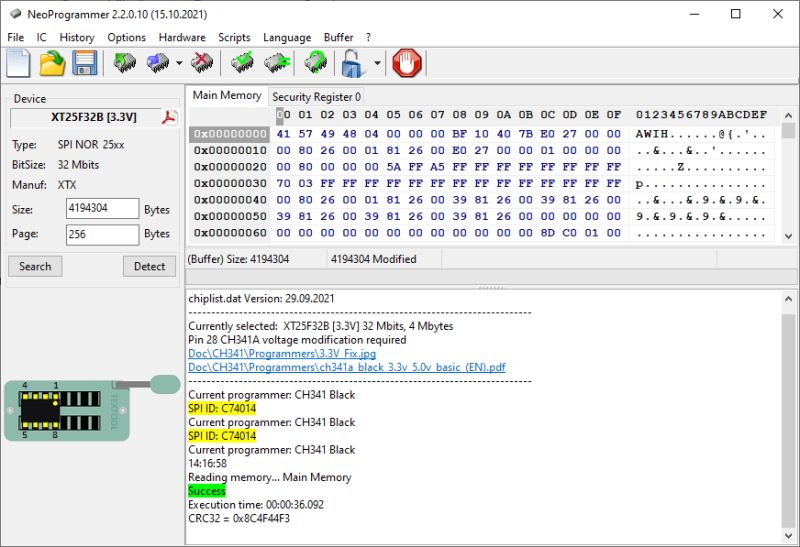The image size is (800, 547).
Task: Select address row 0x00000020
Action: point(230,167)
